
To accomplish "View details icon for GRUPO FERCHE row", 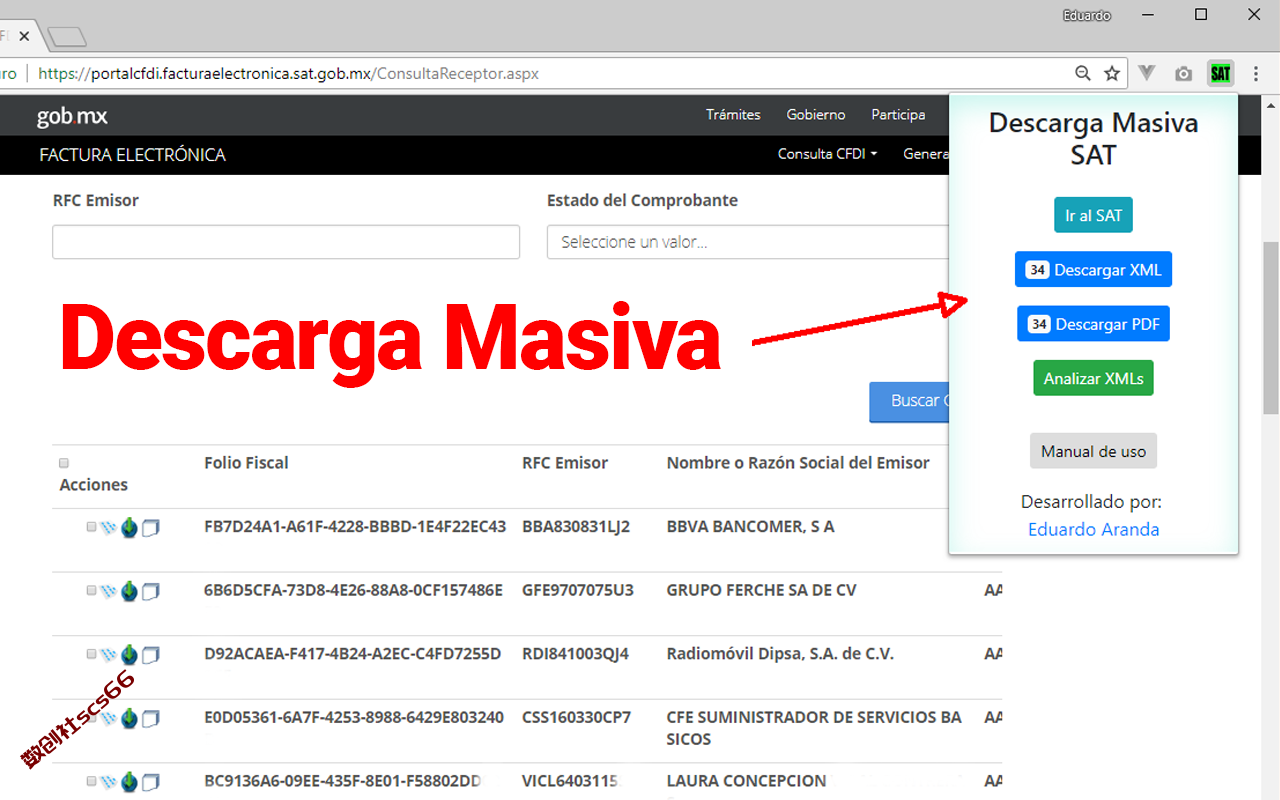I will [x=109, y=591].
